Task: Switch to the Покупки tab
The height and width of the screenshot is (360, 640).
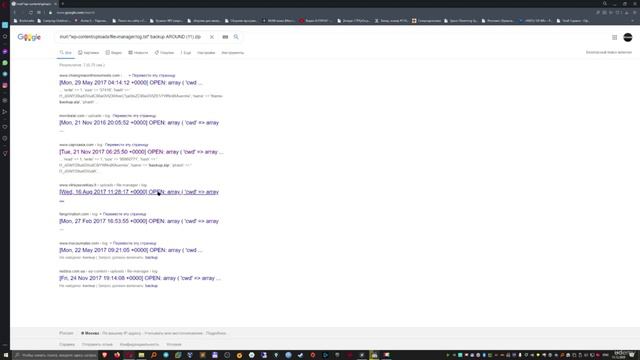Action: [164, 53]
